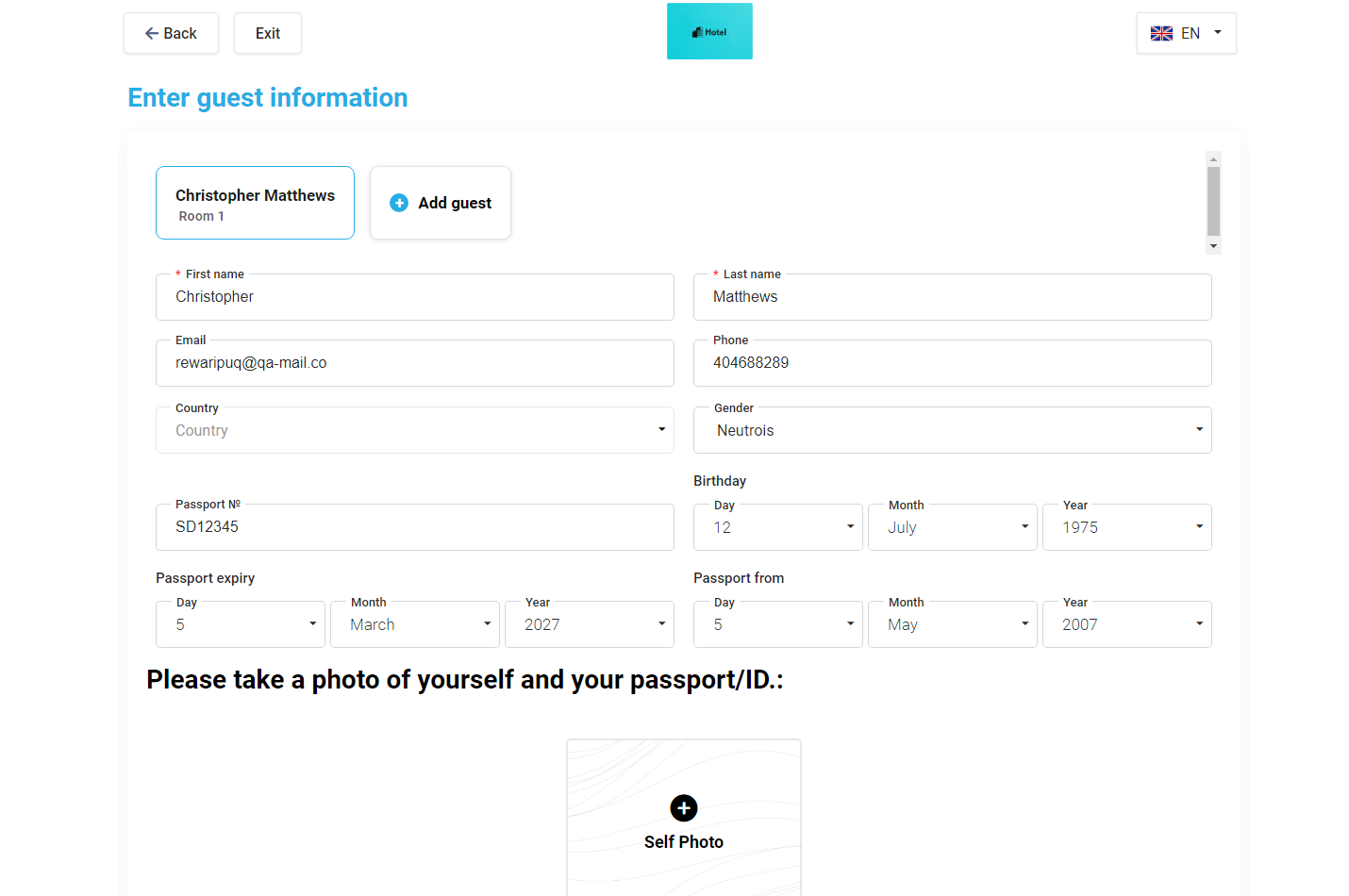Screen dimensions: 1349x896
Task: Go back with the Back button
Action: pos(171,33)
